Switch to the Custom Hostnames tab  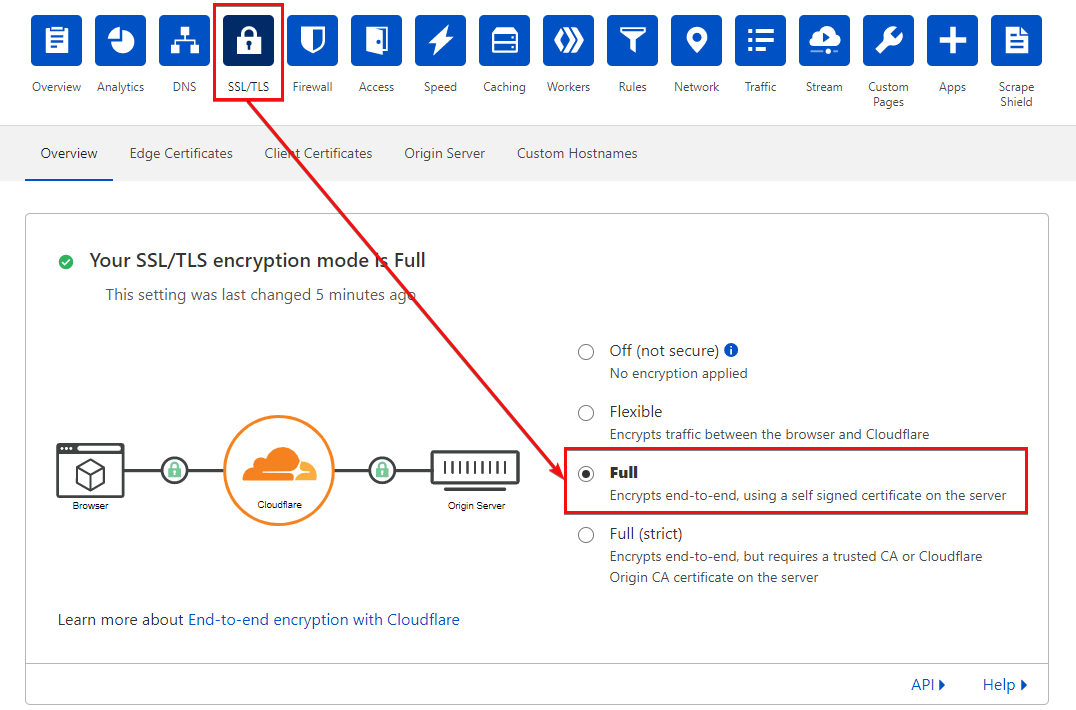pyautogui.click(x=577, y=154)
